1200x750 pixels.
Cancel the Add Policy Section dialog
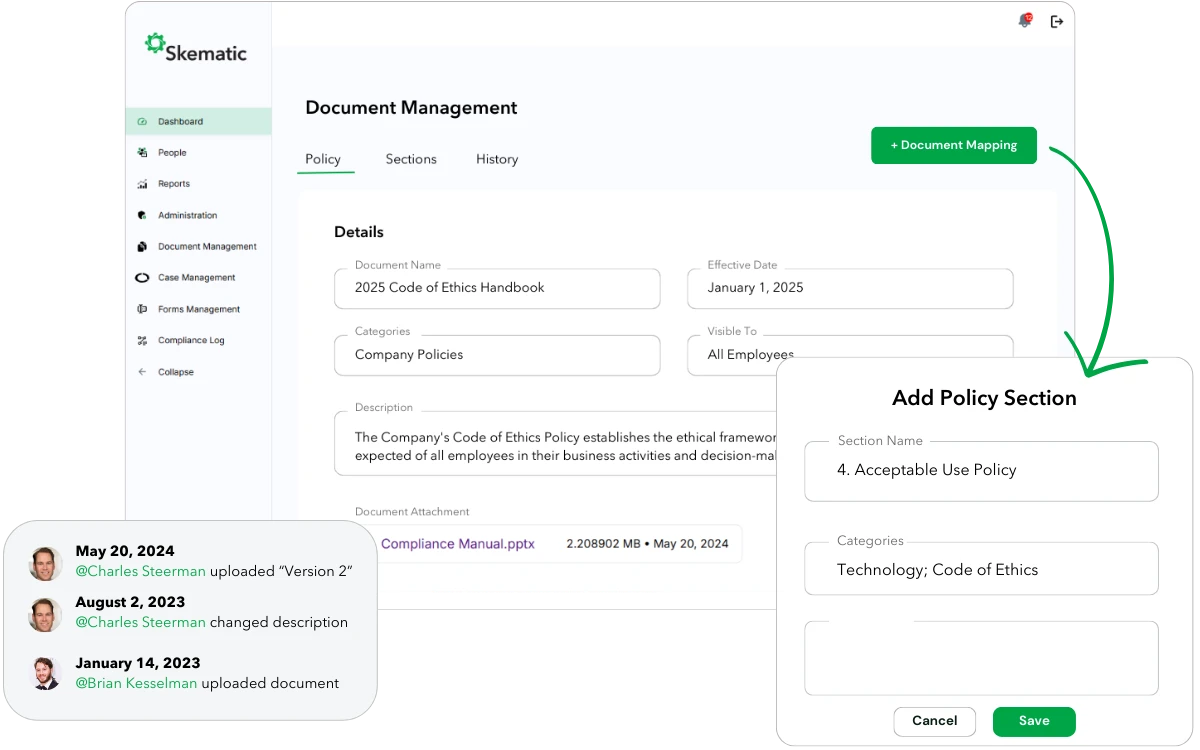point(934,721)
